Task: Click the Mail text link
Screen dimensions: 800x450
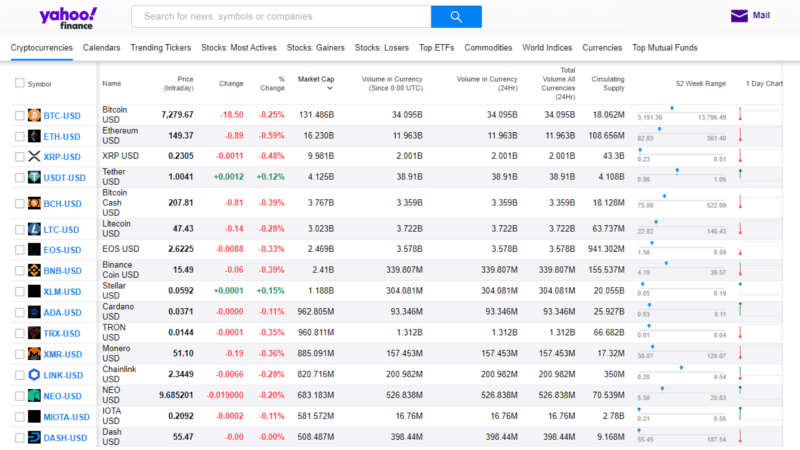Action: pyautogui.click(x=761, y=15)
